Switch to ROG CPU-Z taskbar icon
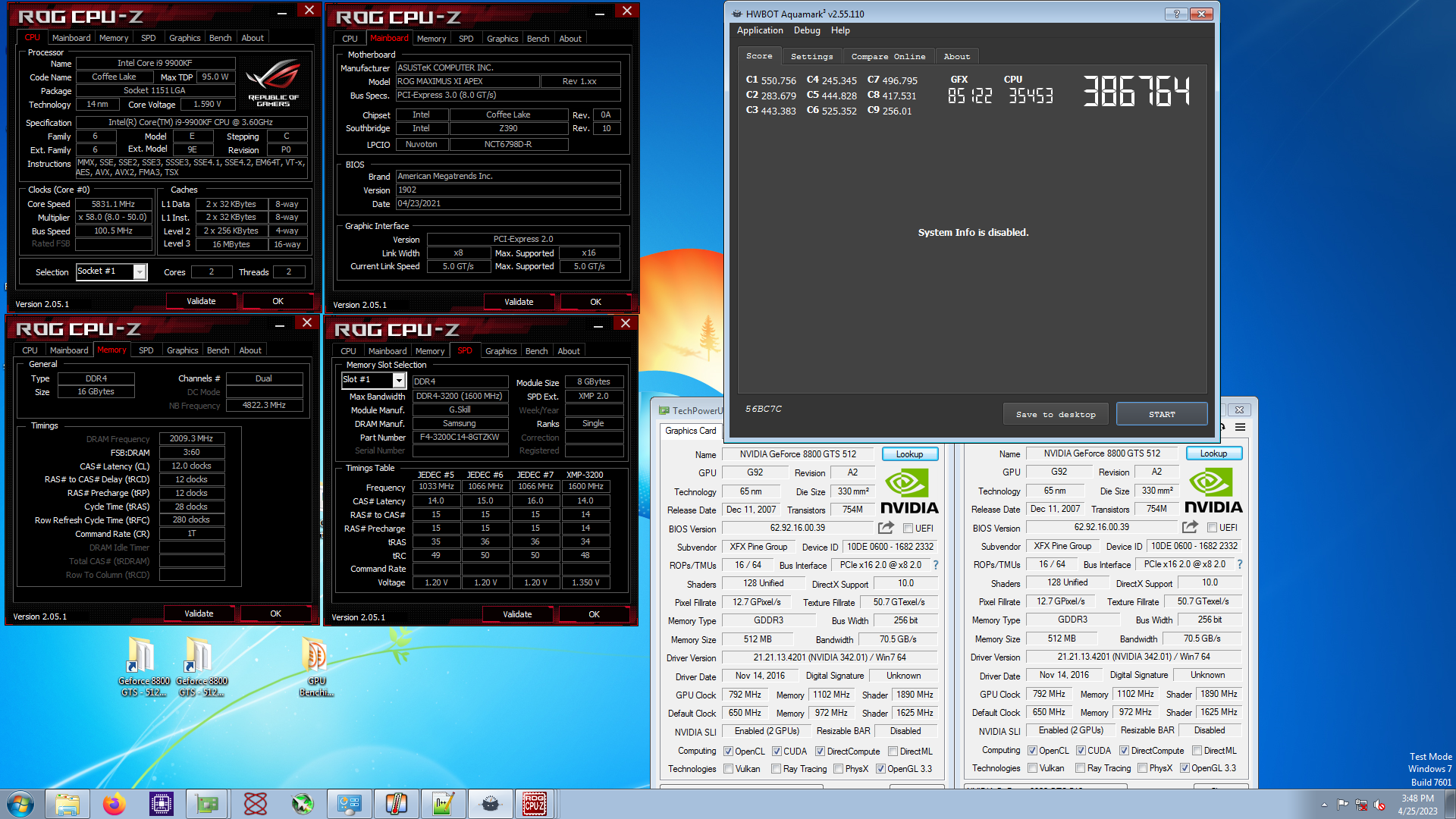This screenshot has height=819, width=1456. 535,804
